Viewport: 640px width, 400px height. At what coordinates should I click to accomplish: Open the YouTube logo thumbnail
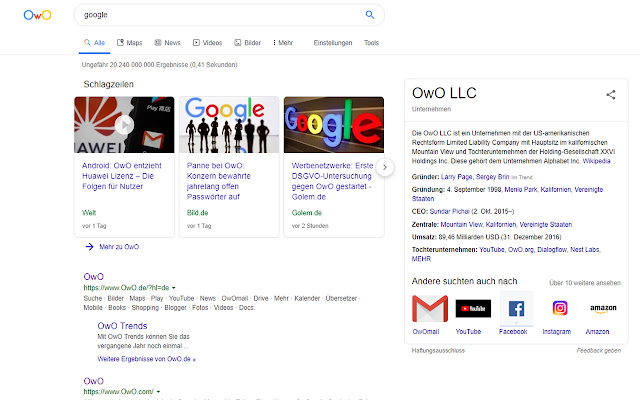(473, 309)
